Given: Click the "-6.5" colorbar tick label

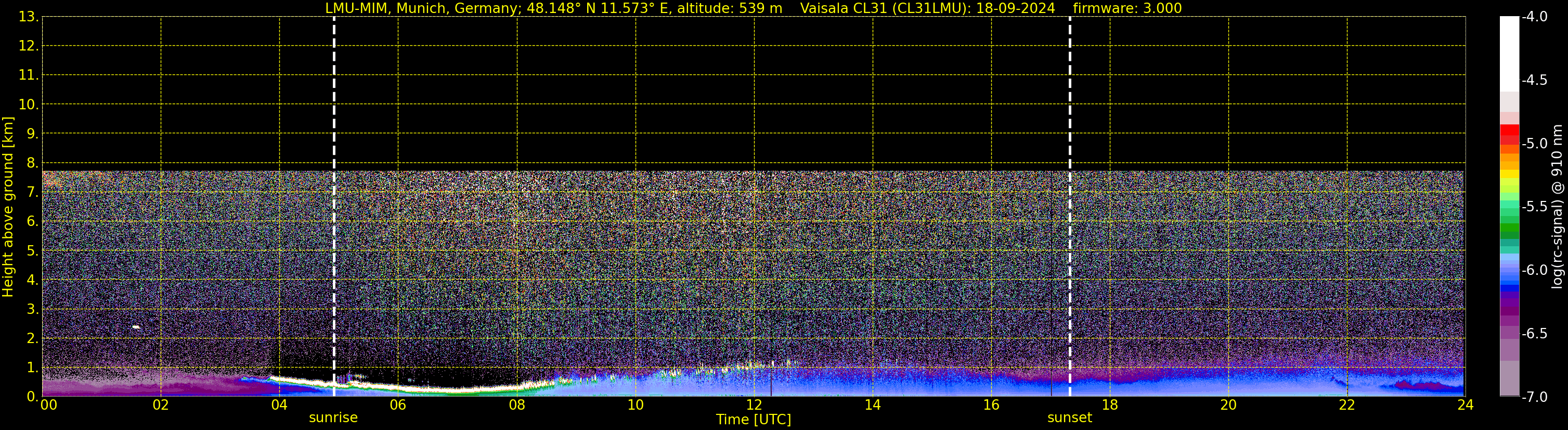Looking at the screenshot, I should coord(1534,334).
